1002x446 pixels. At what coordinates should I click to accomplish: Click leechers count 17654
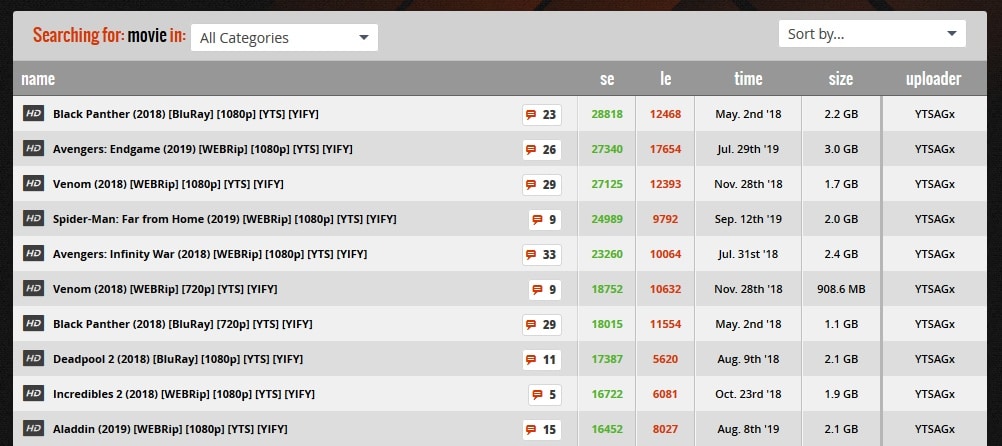click(665, 149)
